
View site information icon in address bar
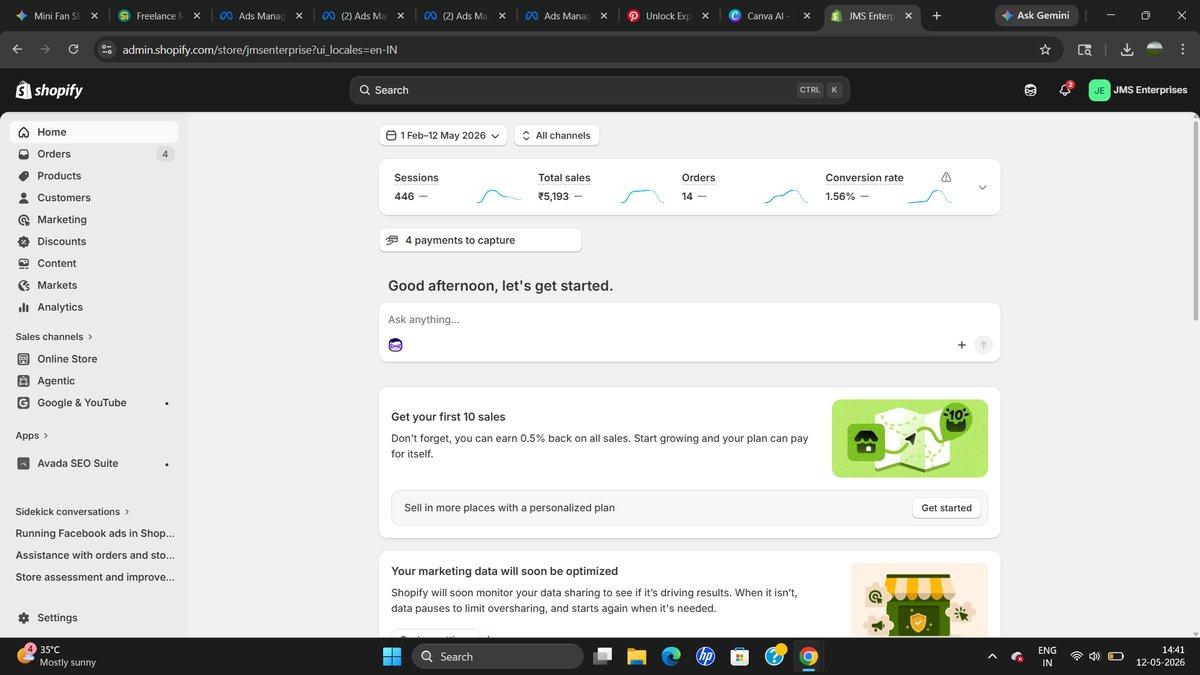[107, 49]
